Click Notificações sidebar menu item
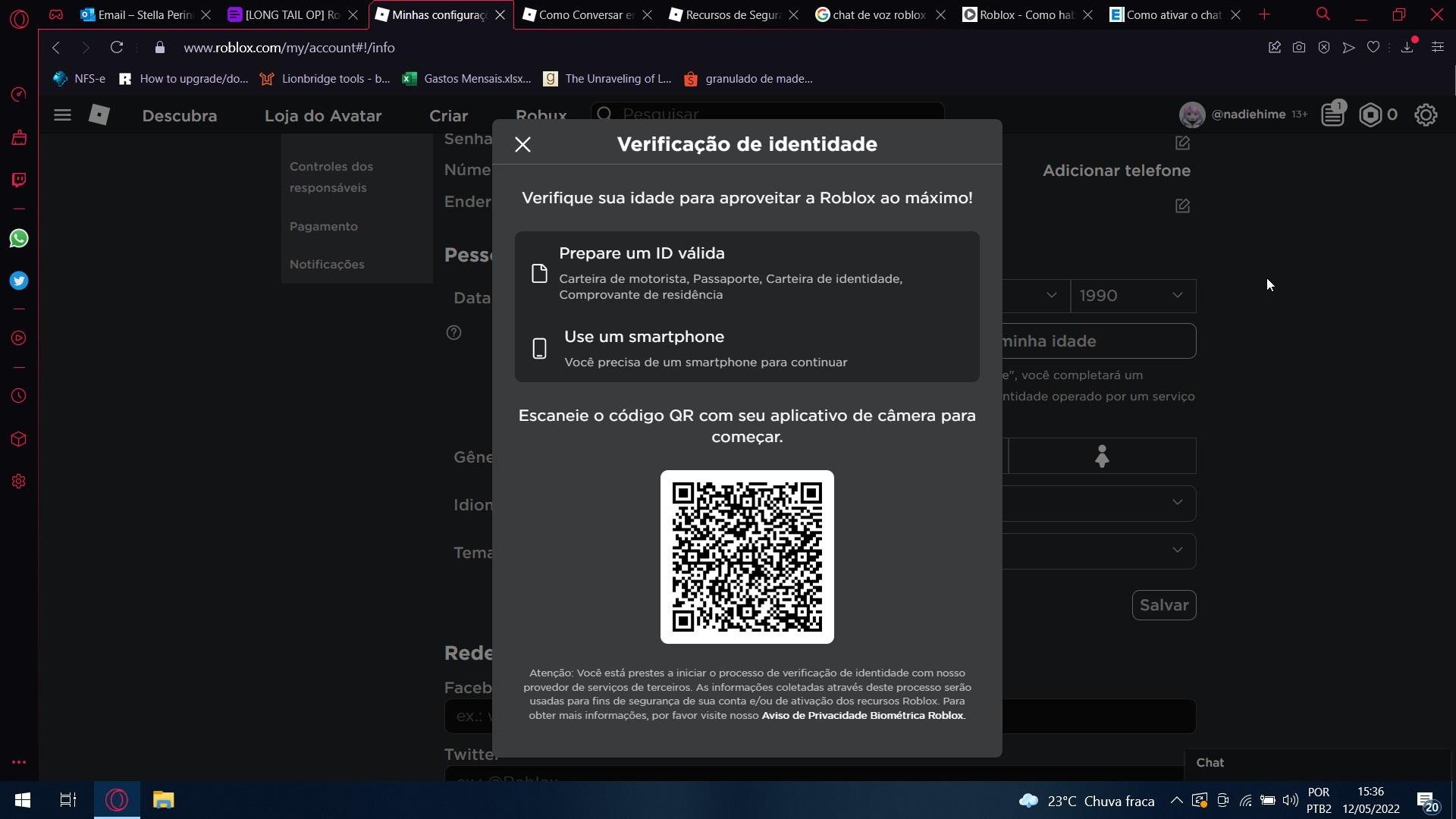Viewport: 1456px width, 819px height. (x=327, y=264)
